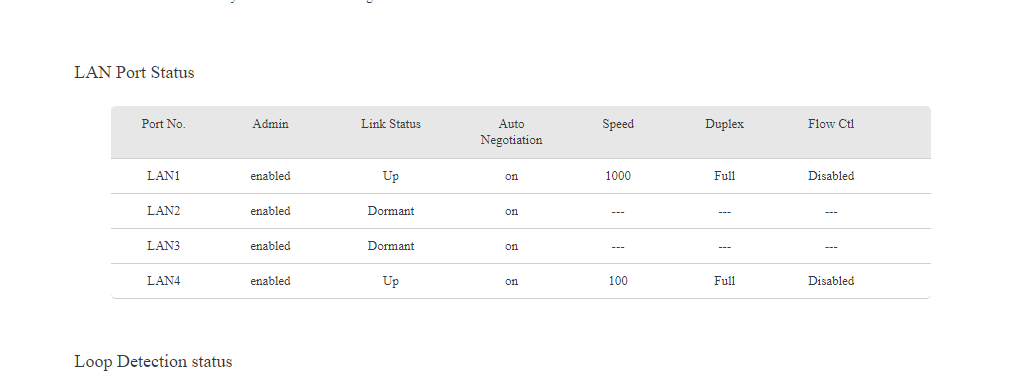Click the LAN4 speed value 100

point(618,281)
